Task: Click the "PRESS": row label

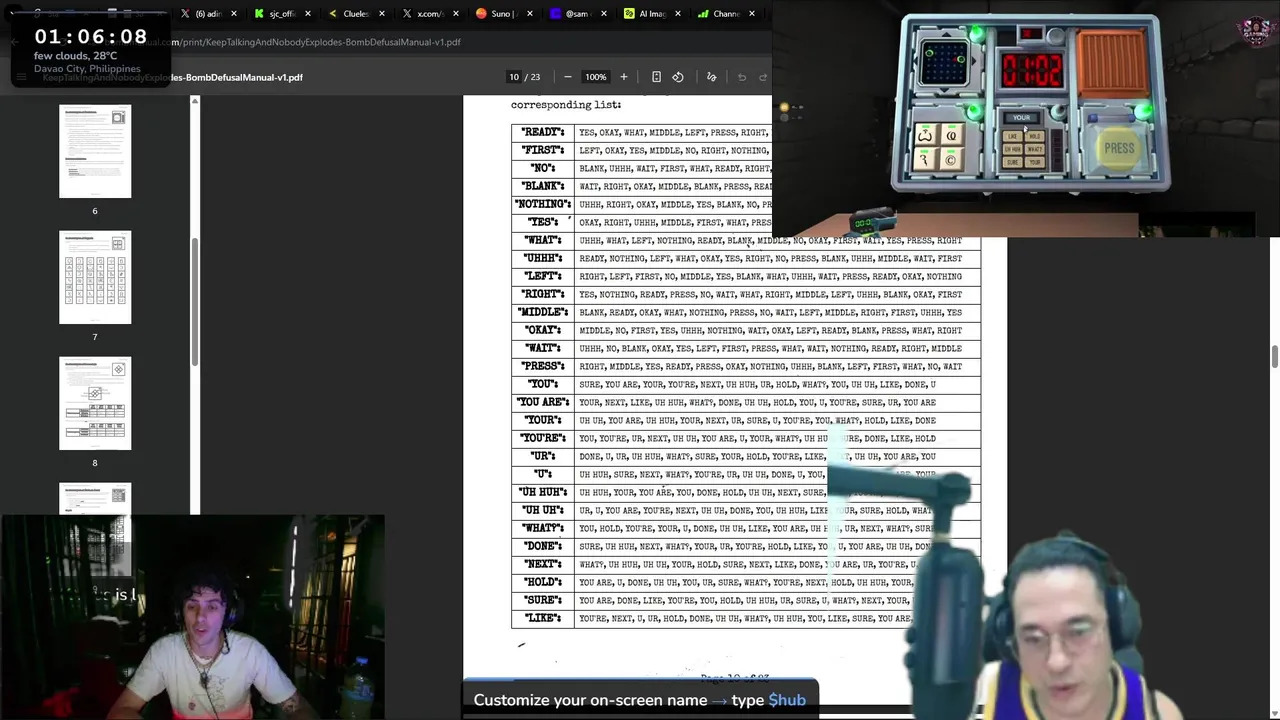Action: (x=542, y=366)
